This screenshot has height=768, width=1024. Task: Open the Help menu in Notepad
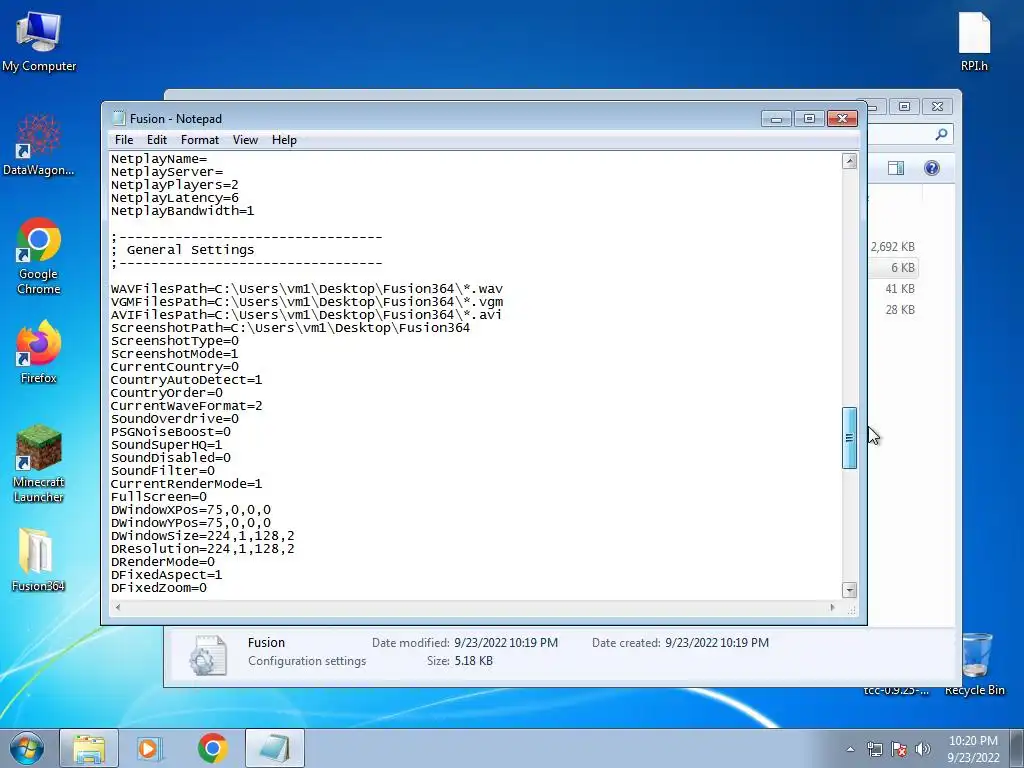click(284, 140)
